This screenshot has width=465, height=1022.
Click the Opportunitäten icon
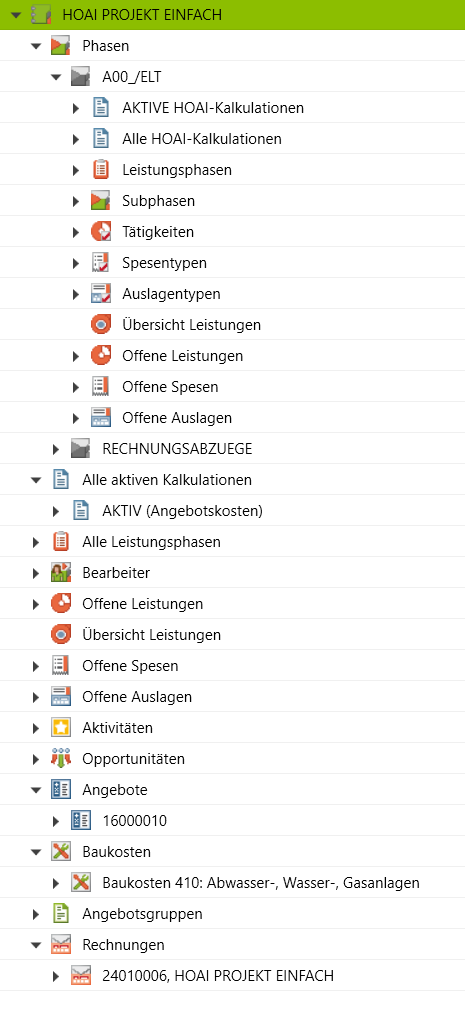coord(60,759)
